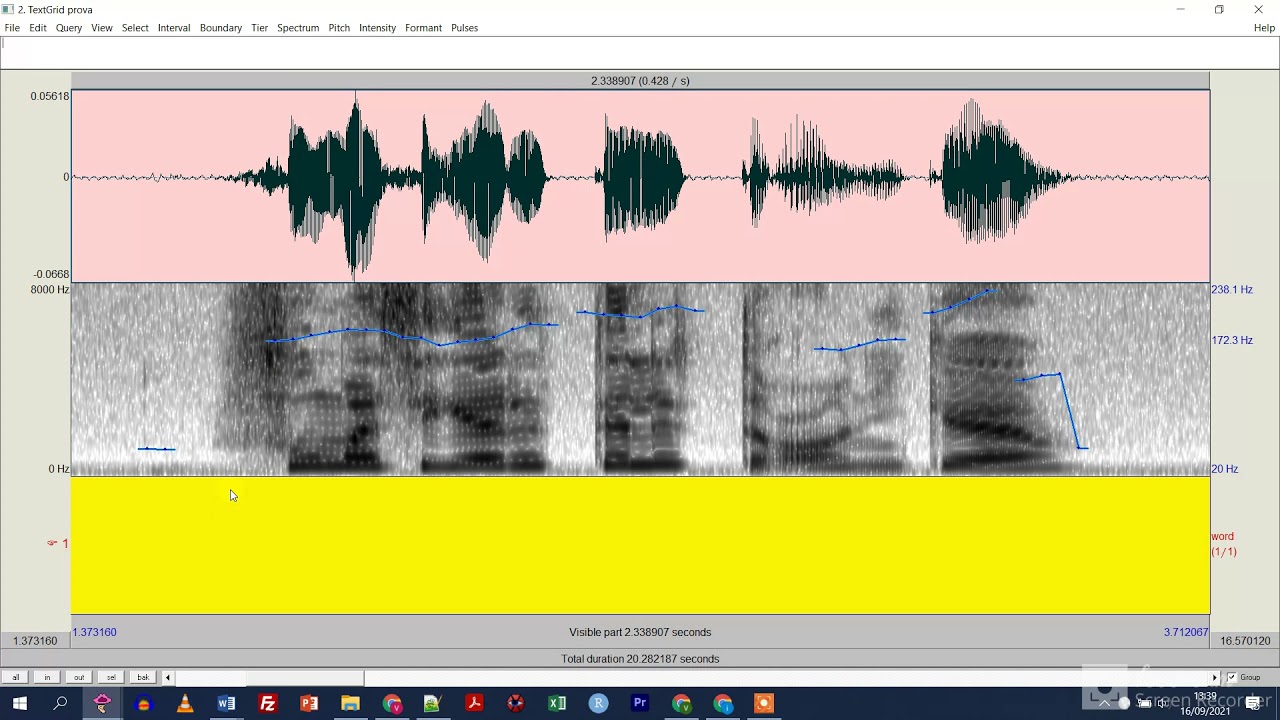Open FileZilla from taskbar

point(268,704)
